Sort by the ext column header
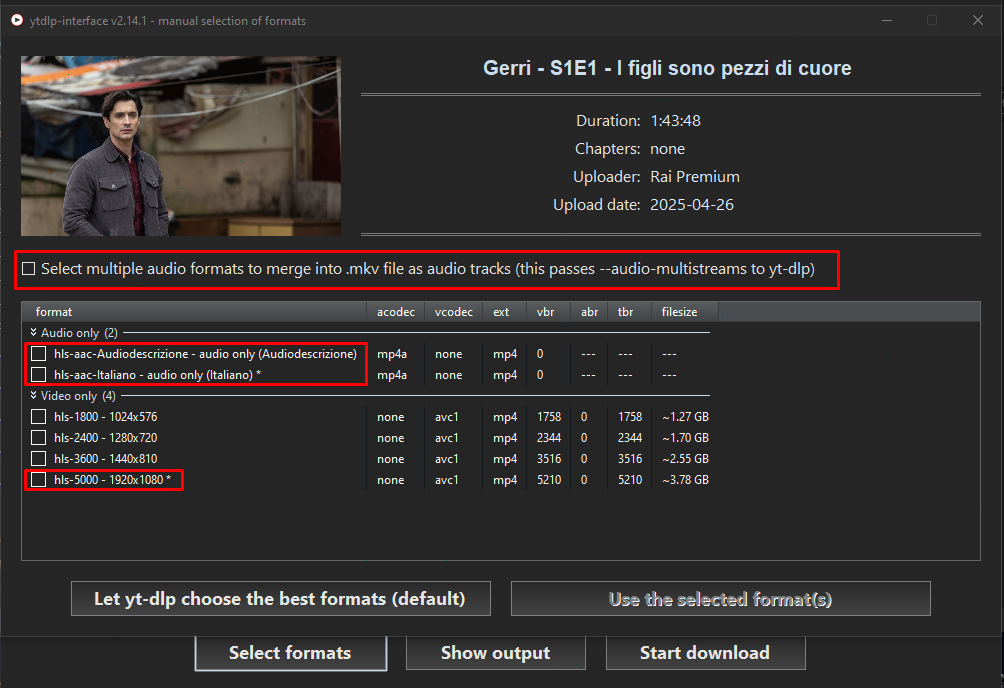Viewport: 1004px width, 688px height. pos(505,312)
